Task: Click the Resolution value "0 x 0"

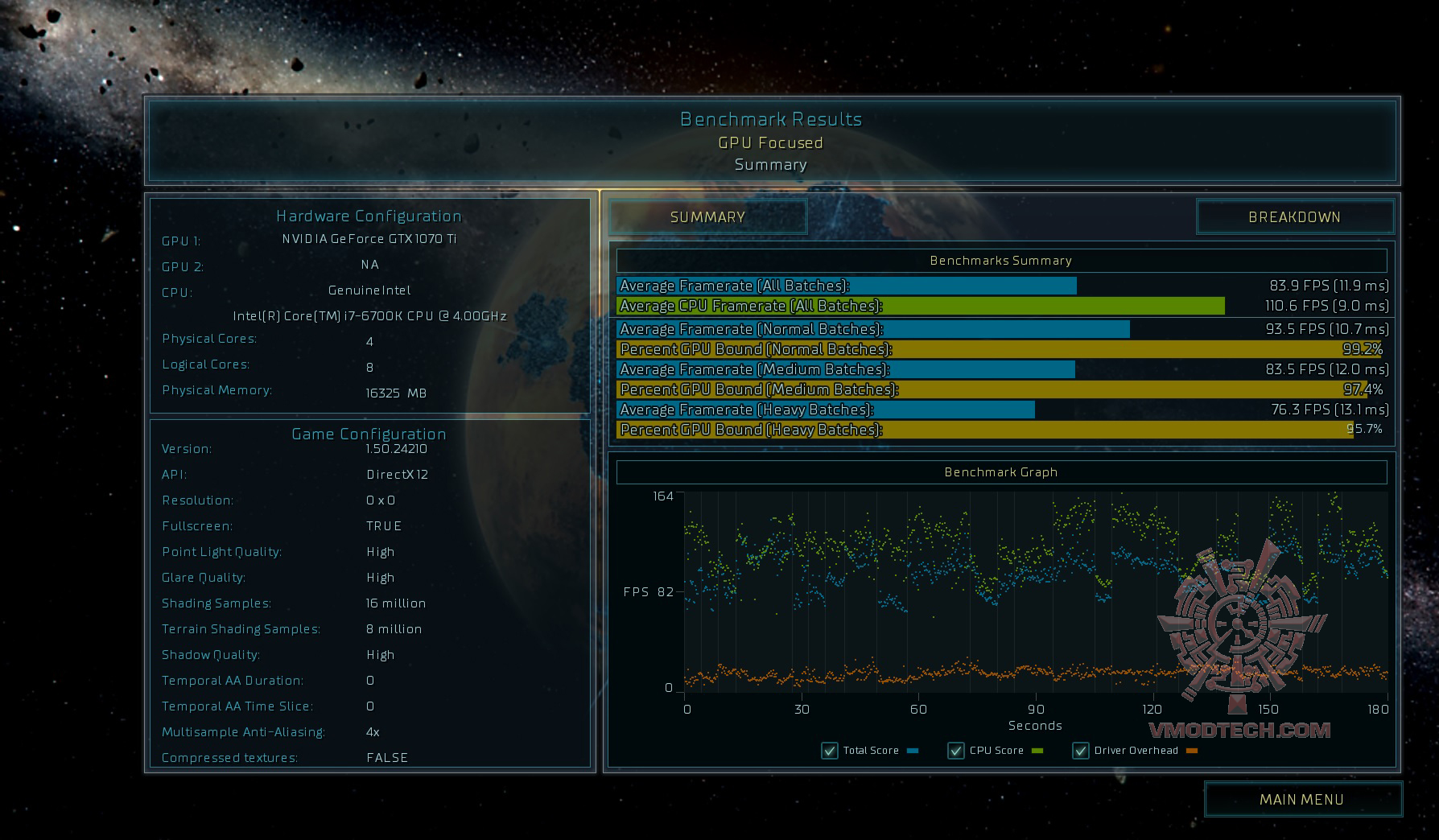Action: click(381, 500)
